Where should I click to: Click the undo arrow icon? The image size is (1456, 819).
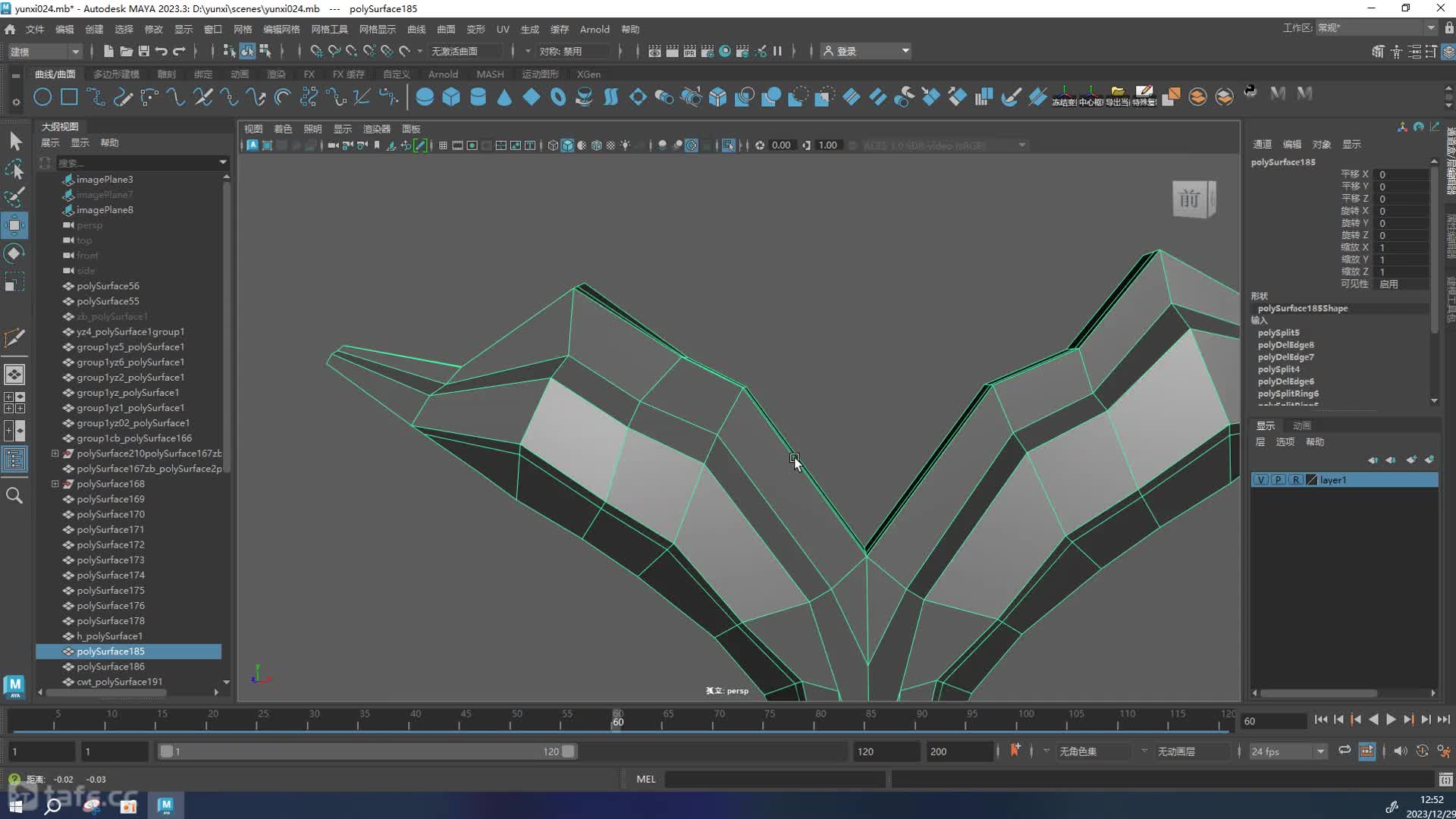pyautogui.click(x=162, y=51)
